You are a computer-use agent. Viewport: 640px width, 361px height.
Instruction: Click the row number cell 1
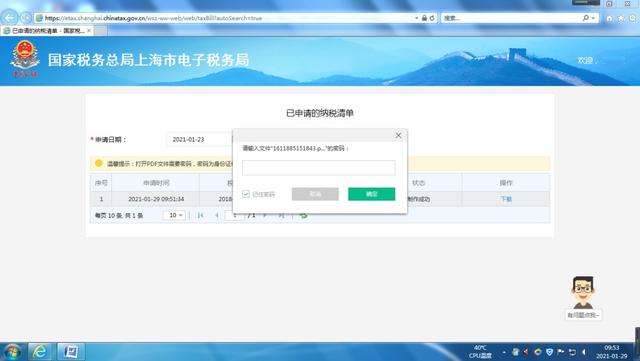click(101, 199)
